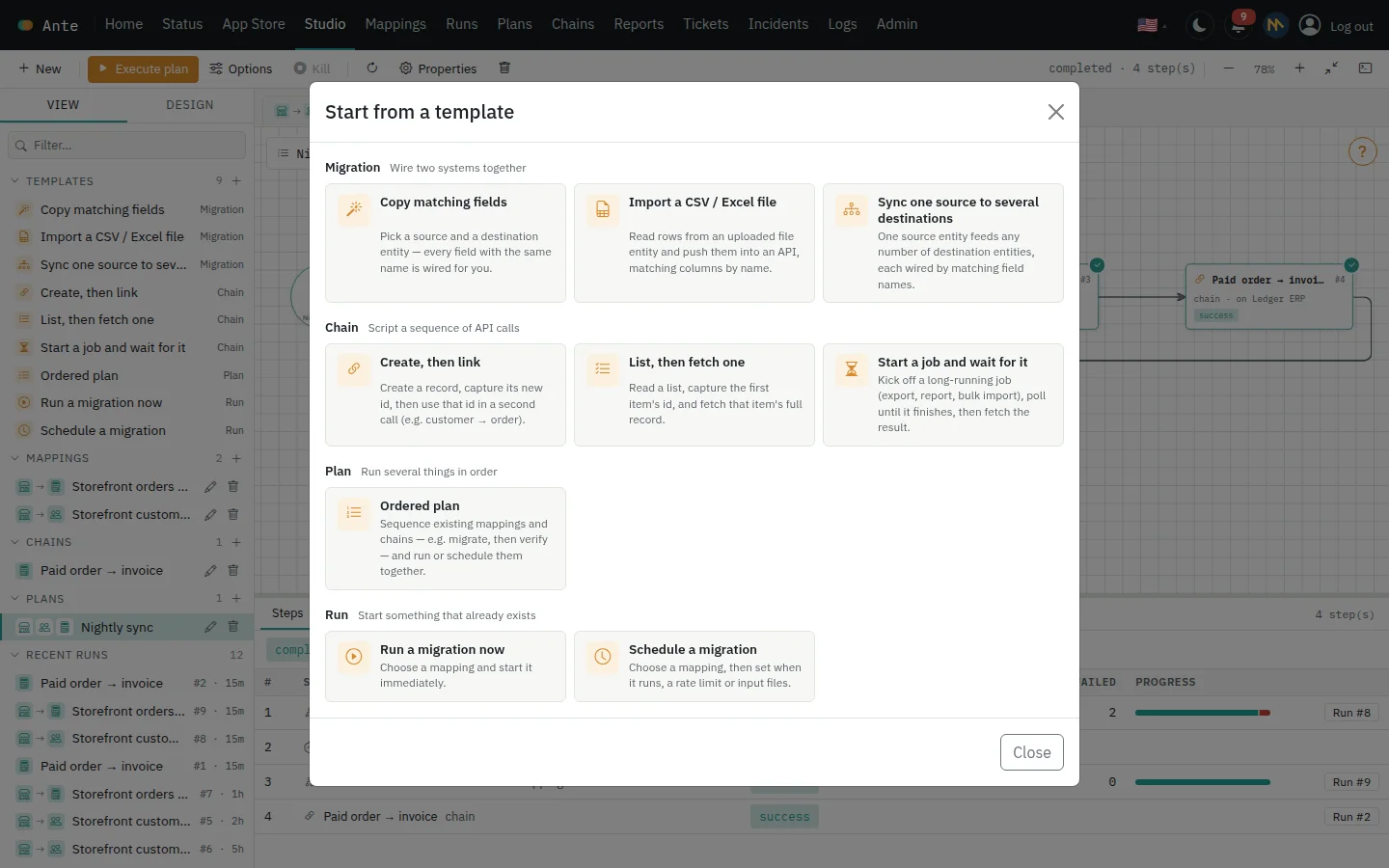1389x868 pixels.
Task: Open the Schedule a migration template card
Action: click(694, 666)
